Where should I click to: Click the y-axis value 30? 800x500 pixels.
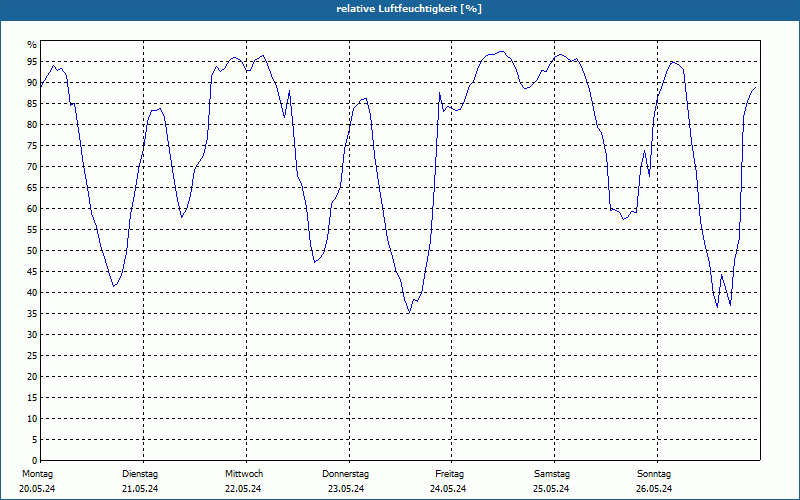32,335
